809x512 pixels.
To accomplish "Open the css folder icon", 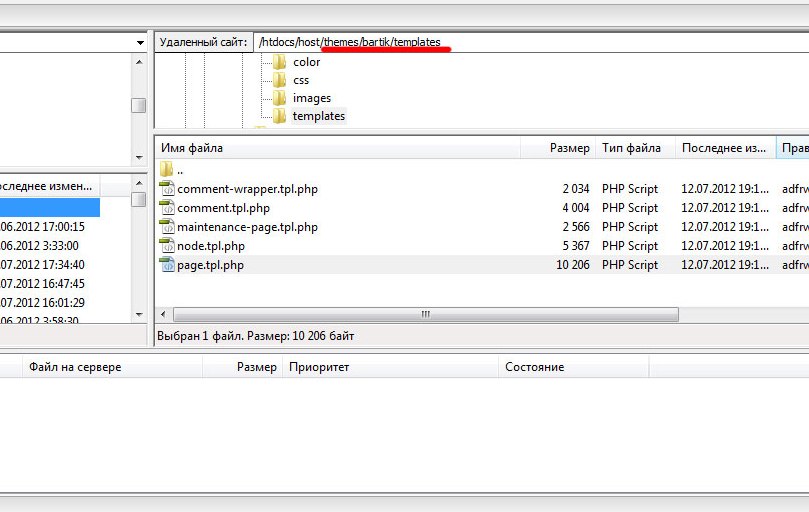I will coord(279,80).
